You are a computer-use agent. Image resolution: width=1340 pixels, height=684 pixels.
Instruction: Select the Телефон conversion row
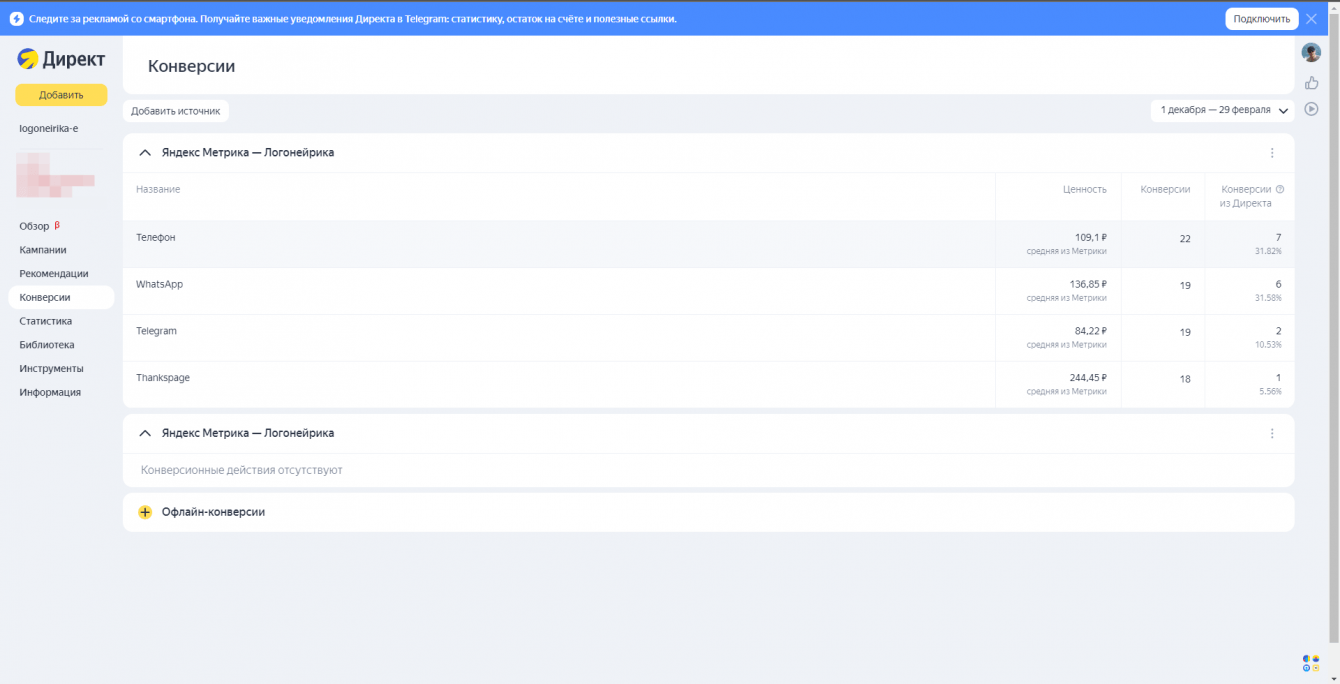tap(708, 244)
